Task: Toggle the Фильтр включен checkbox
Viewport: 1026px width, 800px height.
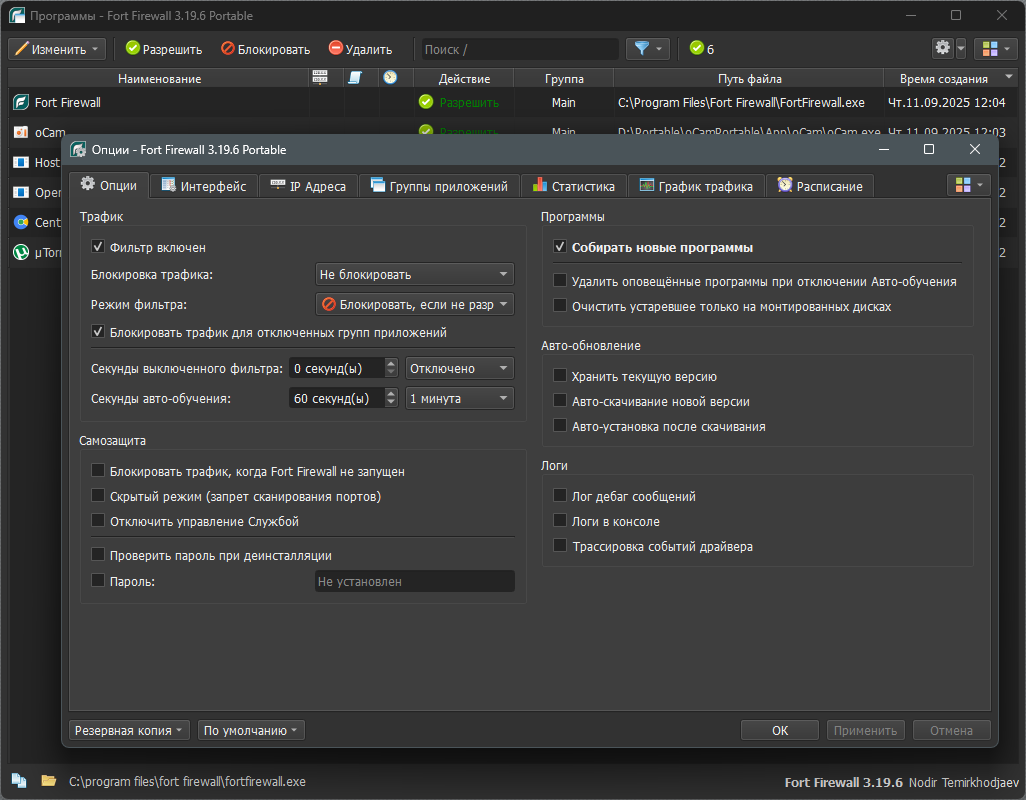Action: click(98, 247)
